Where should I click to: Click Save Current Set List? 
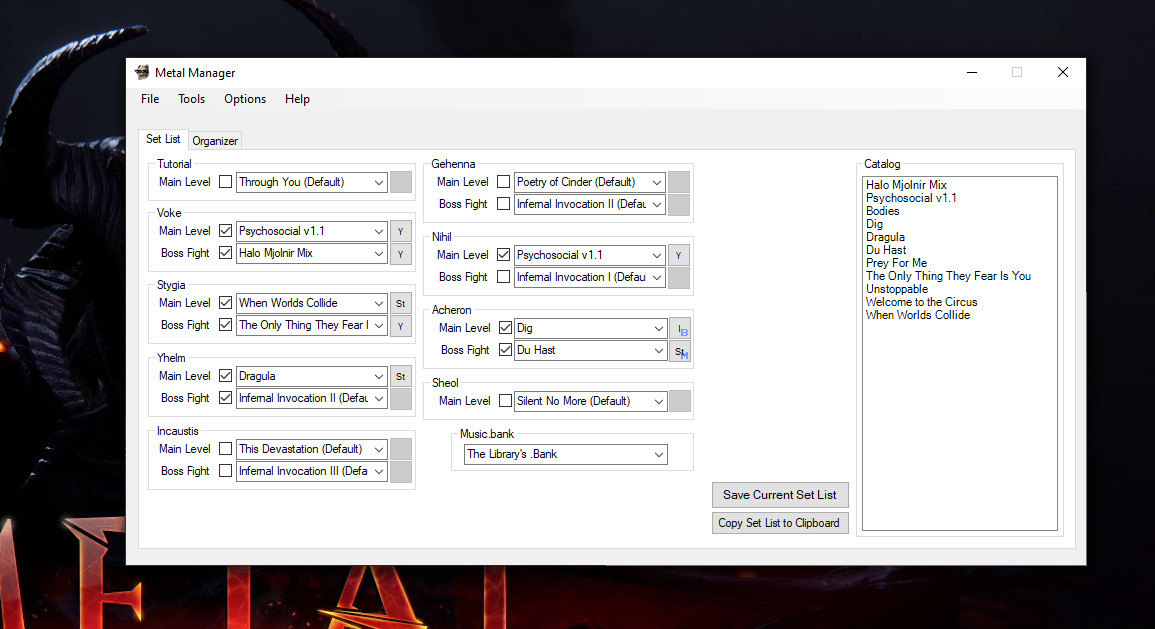pos(780,494)
